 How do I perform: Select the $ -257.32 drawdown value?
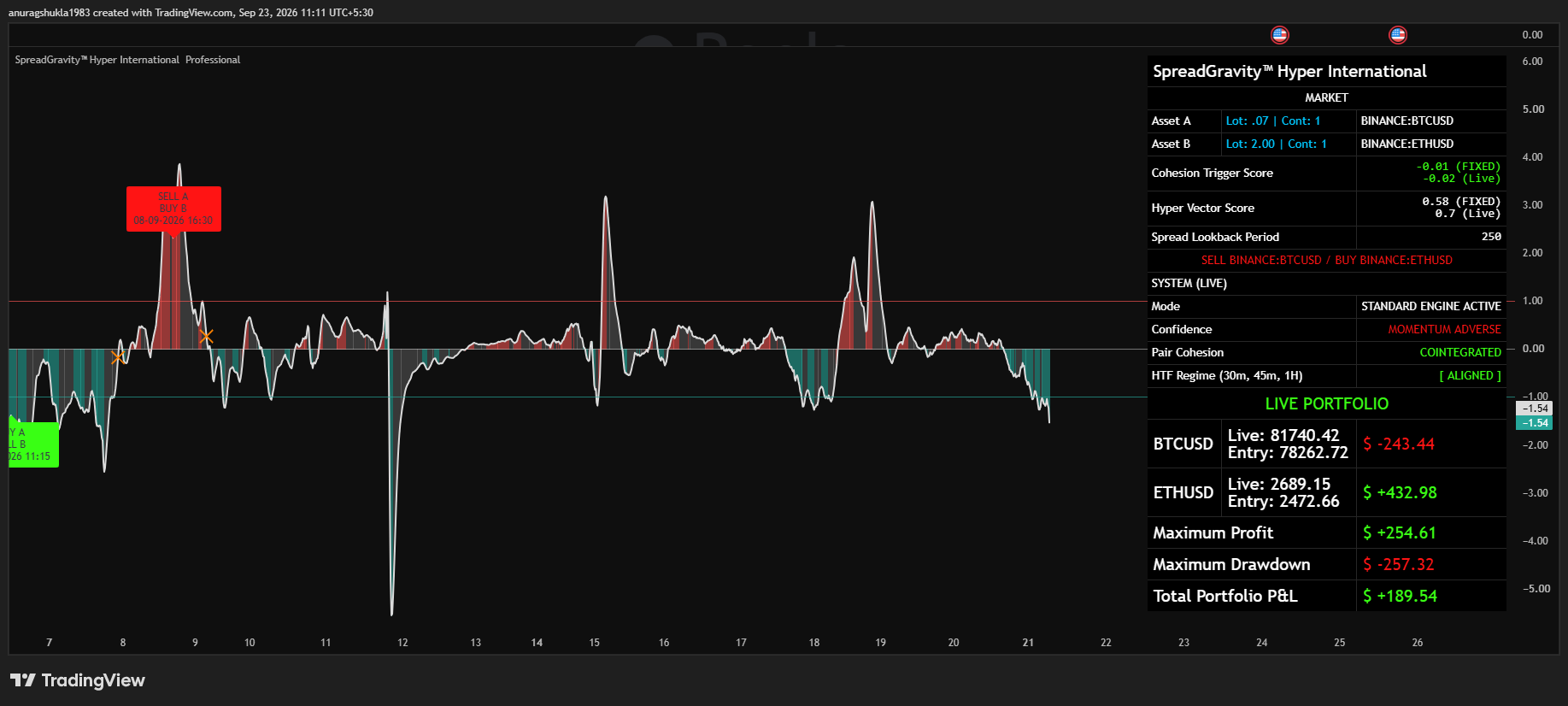(1399, 565)
